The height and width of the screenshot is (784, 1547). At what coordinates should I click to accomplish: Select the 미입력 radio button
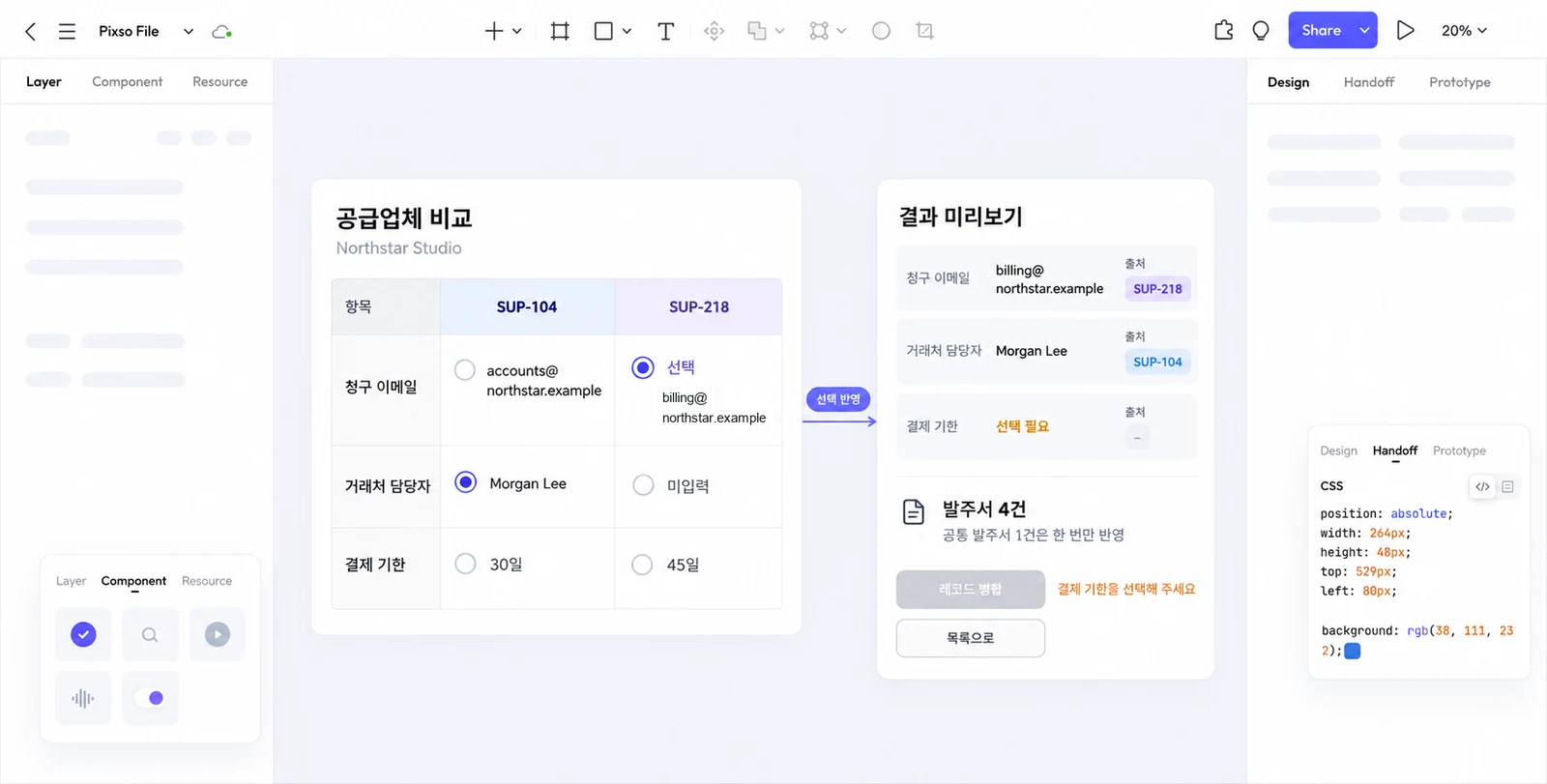click(643, 484)
